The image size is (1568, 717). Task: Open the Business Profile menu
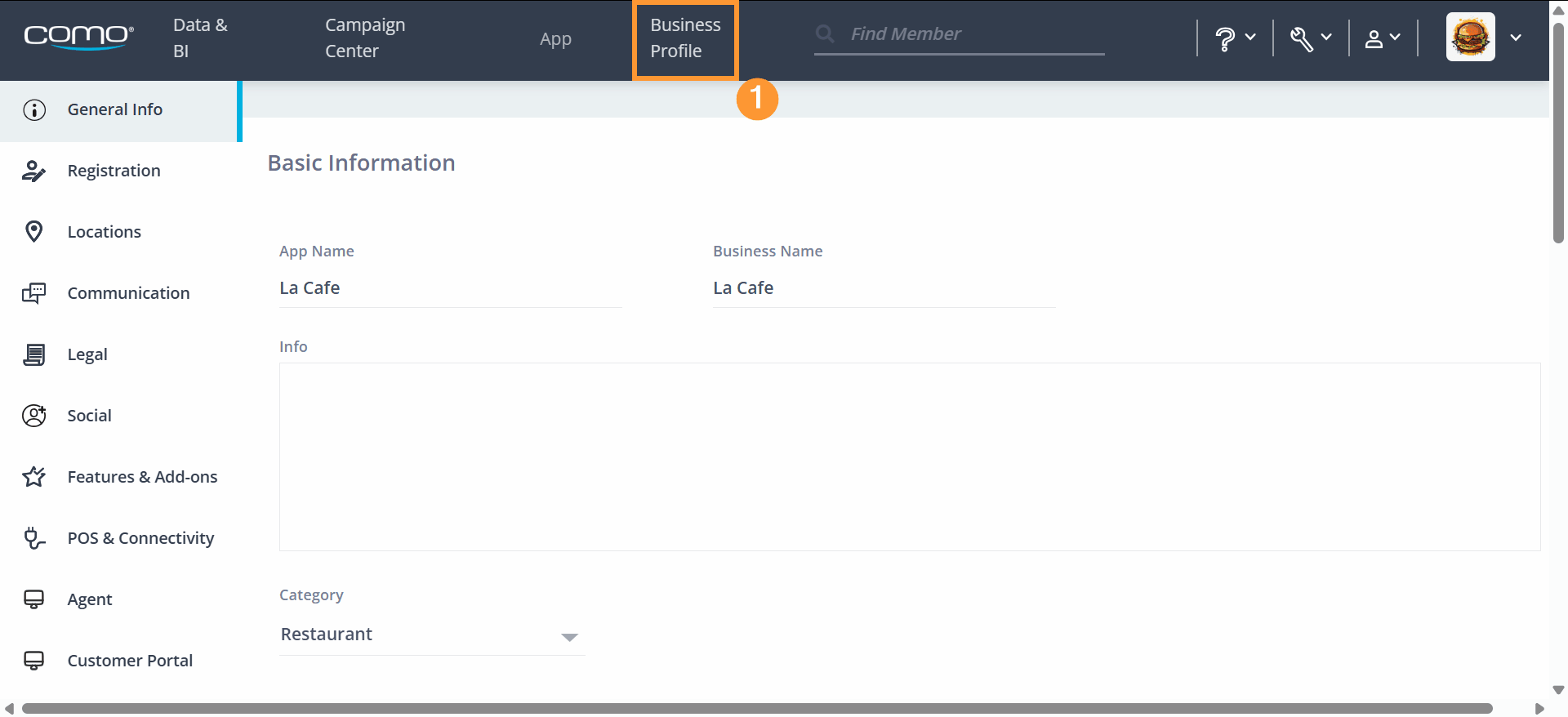685,38
